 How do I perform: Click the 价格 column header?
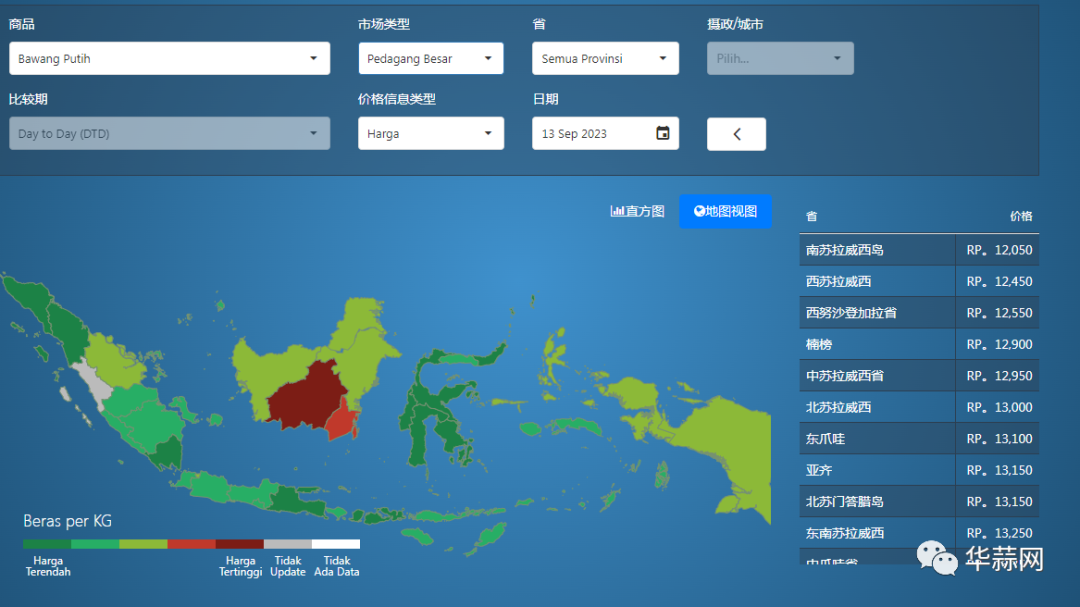tap(1021, 216)
